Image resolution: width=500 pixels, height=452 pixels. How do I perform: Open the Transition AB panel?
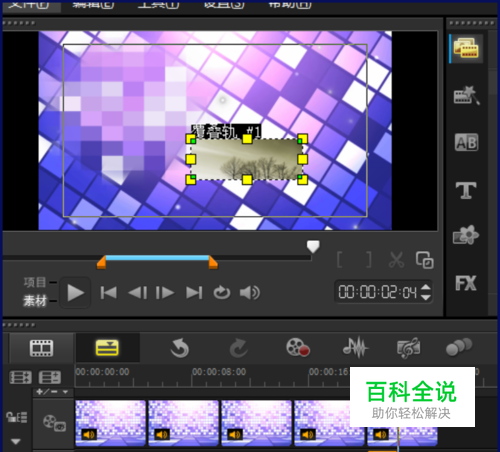466,143
